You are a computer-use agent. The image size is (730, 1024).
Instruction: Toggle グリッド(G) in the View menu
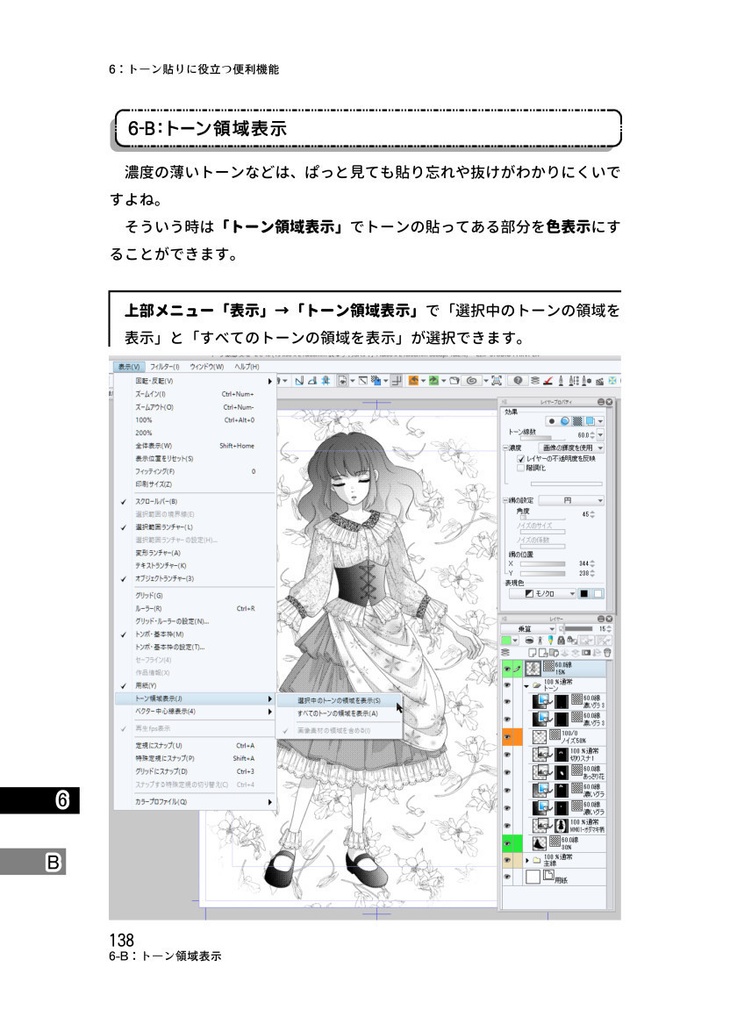tap(195, 596)
